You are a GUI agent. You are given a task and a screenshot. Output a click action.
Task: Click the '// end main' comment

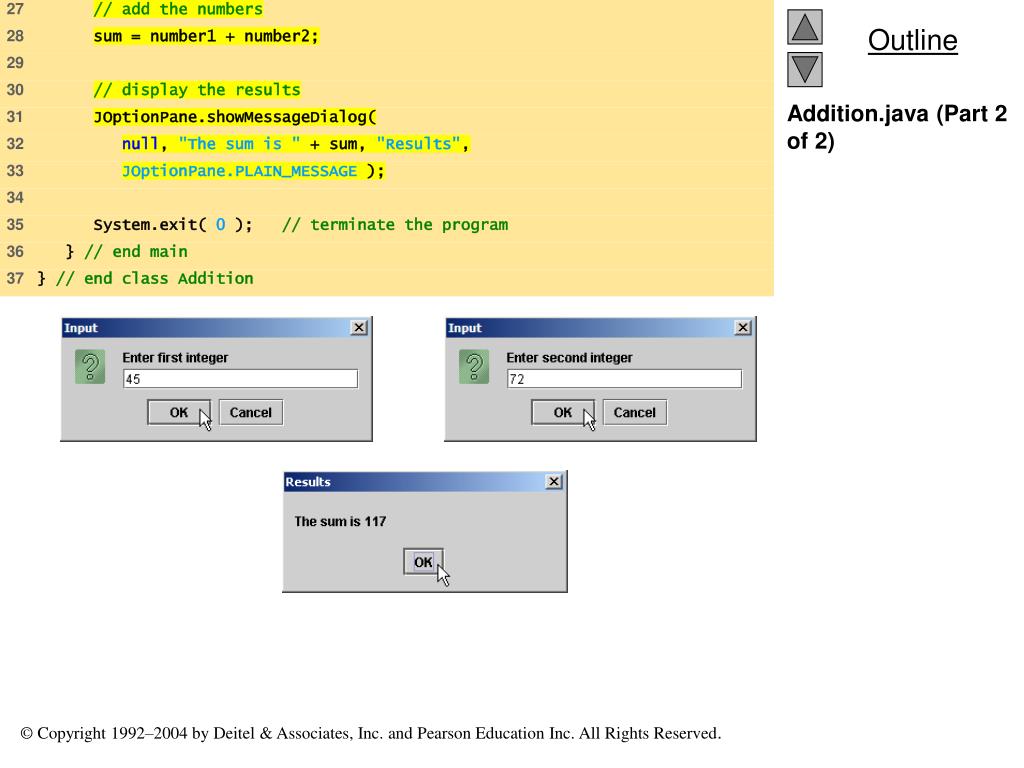136,251
